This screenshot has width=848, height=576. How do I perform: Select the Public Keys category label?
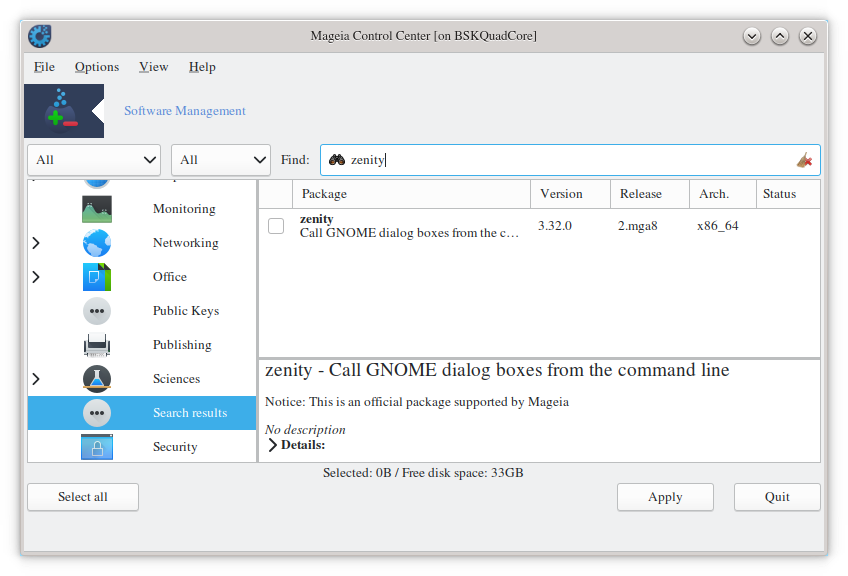coord(186,311)
